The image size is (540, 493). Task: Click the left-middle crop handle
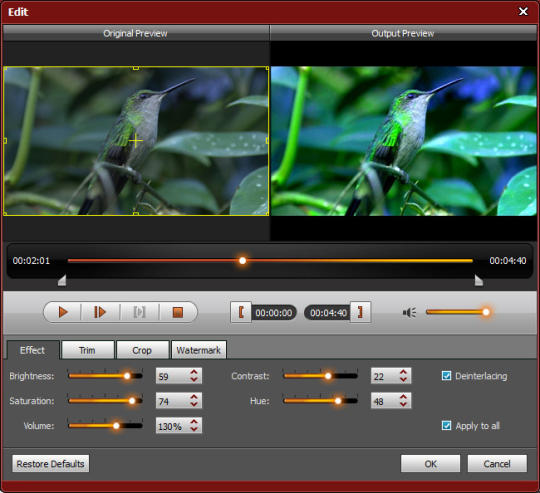[x=5, y=140]
